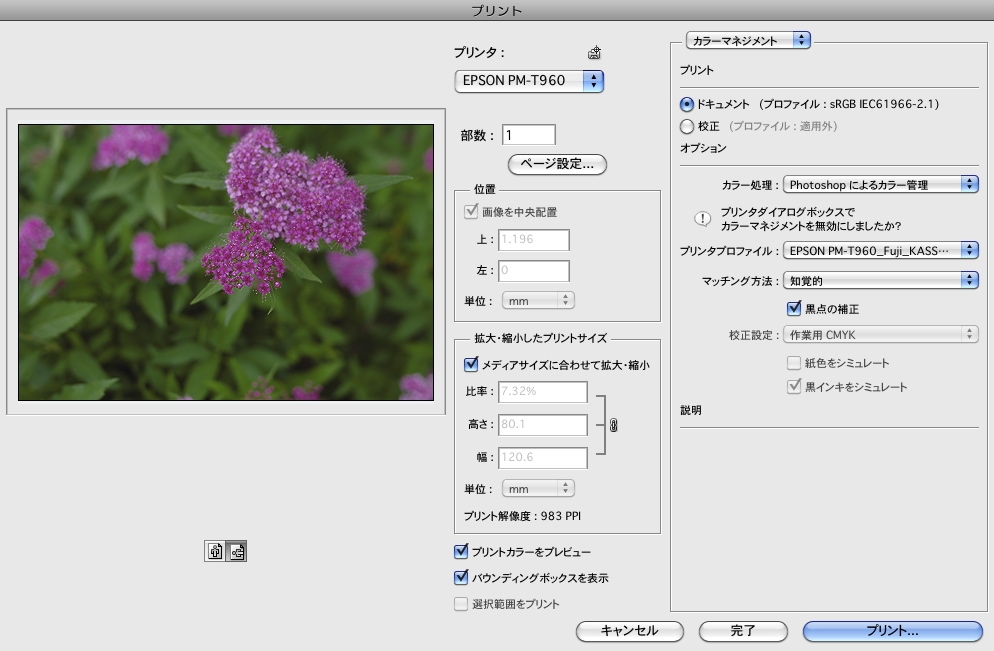994x651 pixels.
Task: Click the 完了 button
Action: click(x=743, y=631)
